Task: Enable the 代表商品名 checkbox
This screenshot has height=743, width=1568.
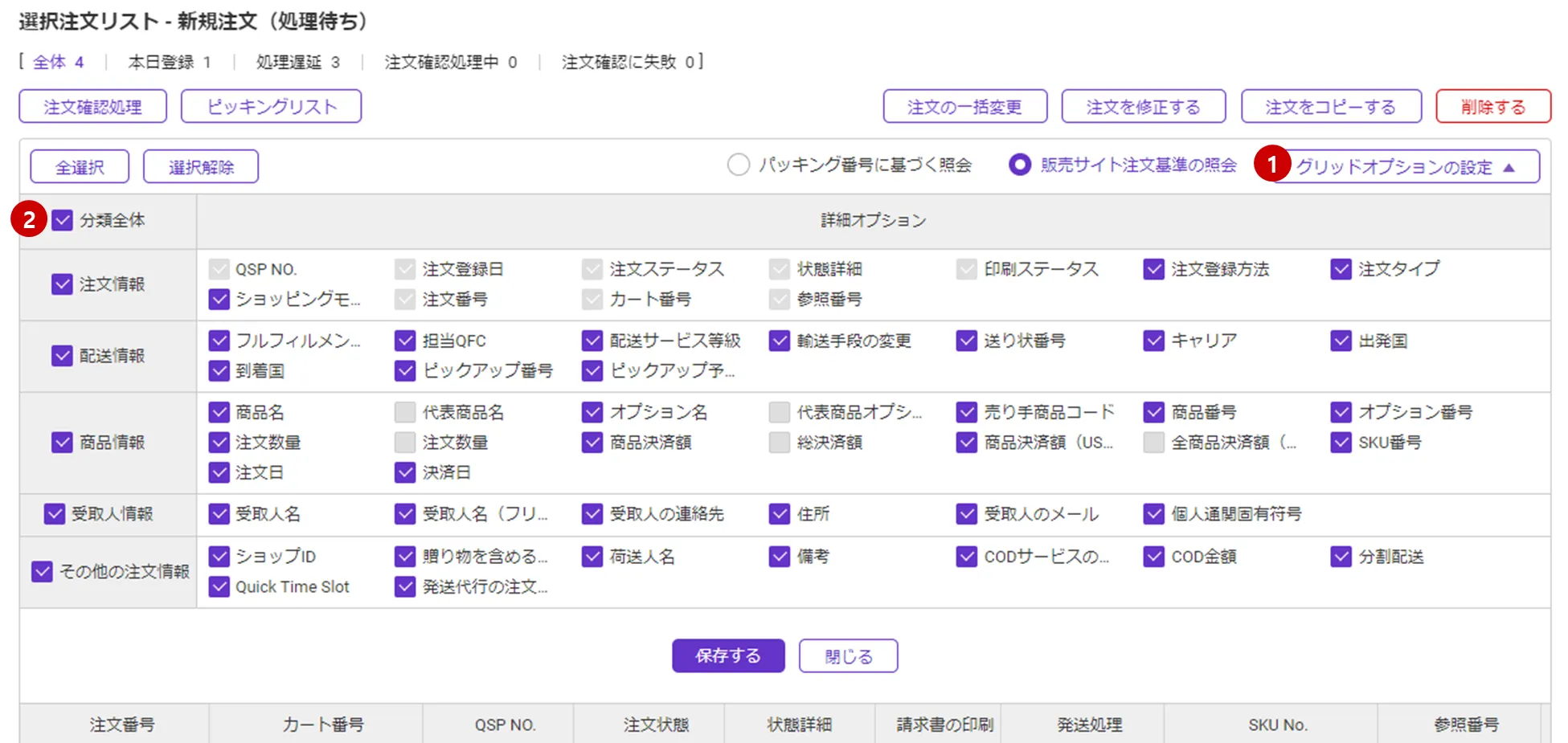Action: coord(405,413)
